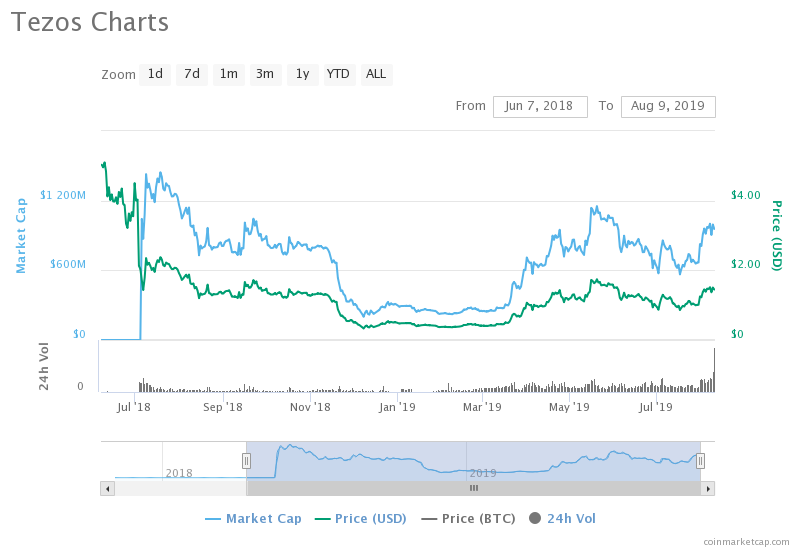
Task: Click the Sep '18 axis label
Action: 222,407
